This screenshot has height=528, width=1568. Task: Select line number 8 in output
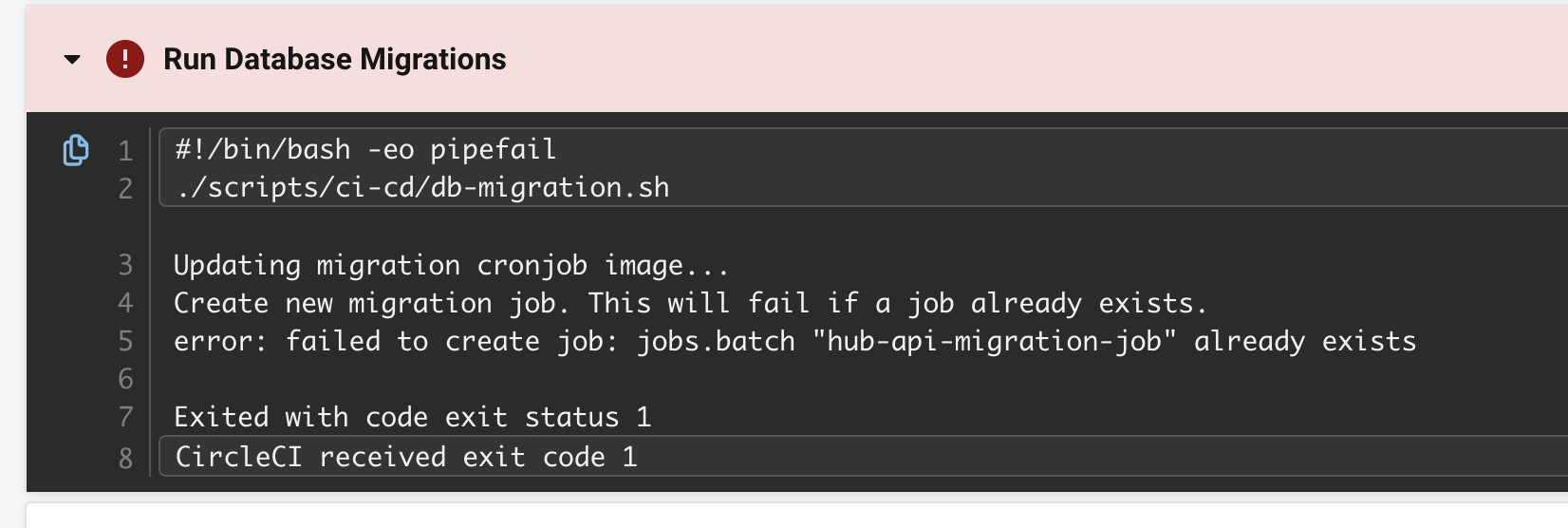click(125, 459)
